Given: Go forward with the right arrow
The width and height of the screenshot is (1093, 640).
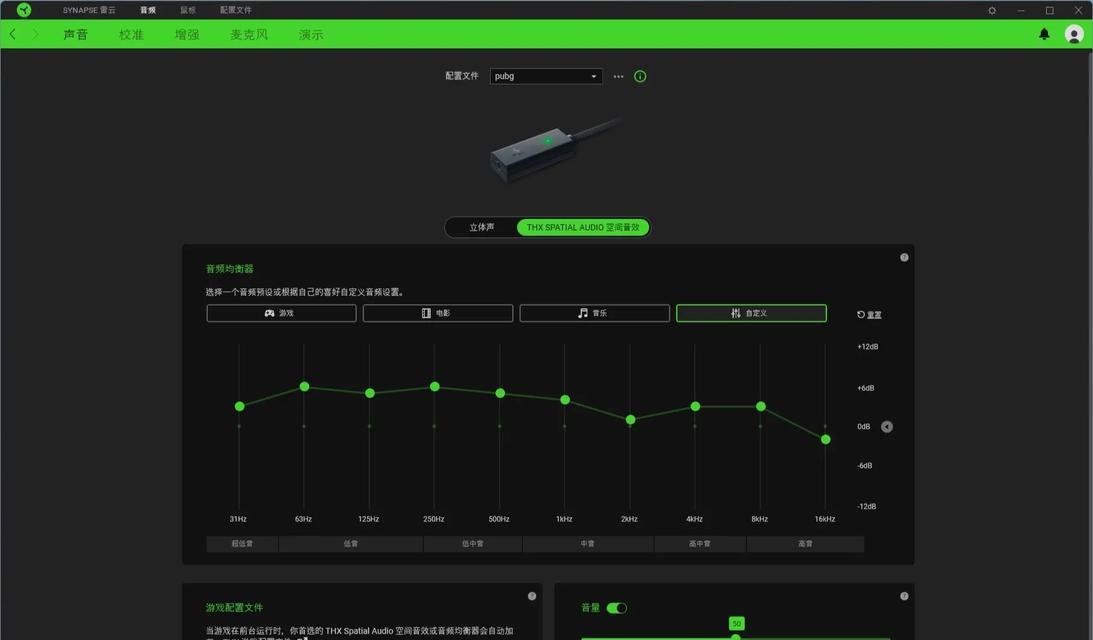Looking at the screenshot, I should [x=35, y=33].
